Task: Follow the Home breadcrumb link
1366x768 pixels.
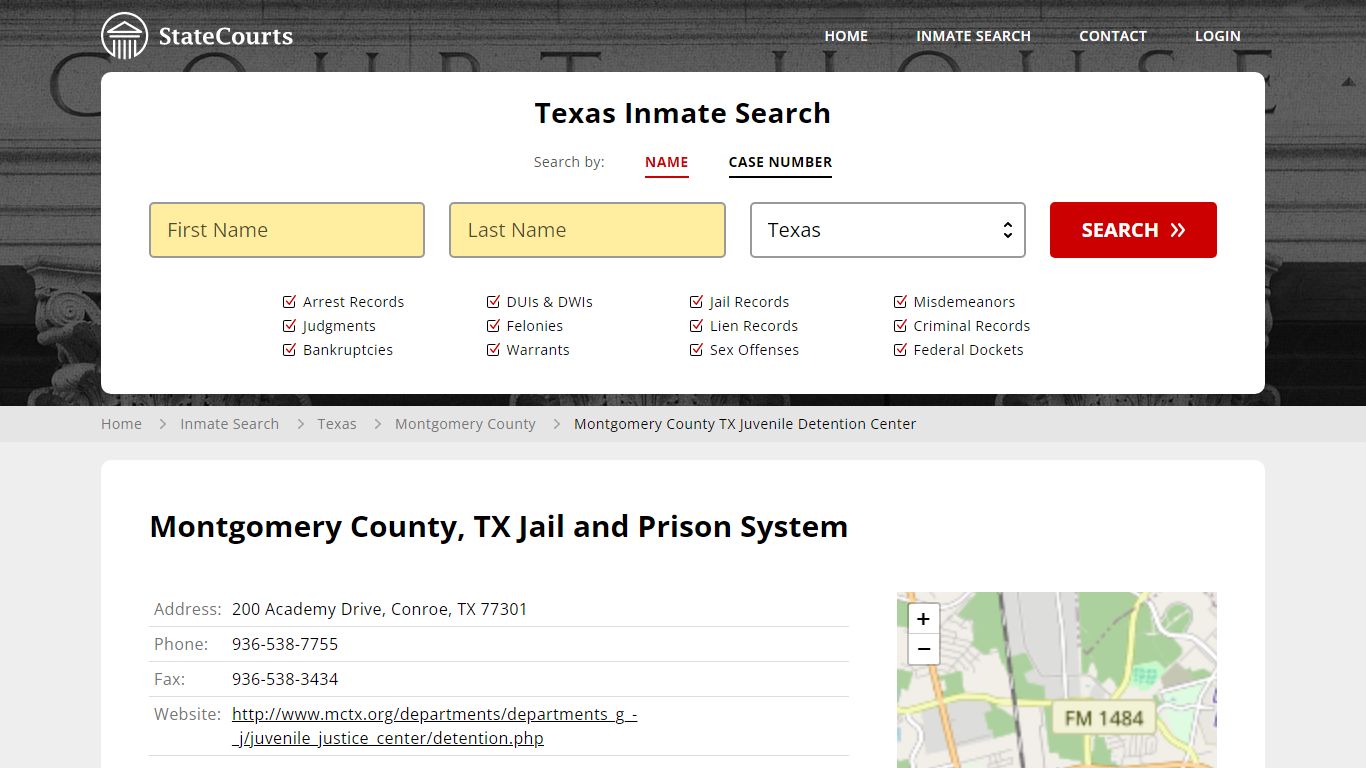Action: [x=121, y=424]
